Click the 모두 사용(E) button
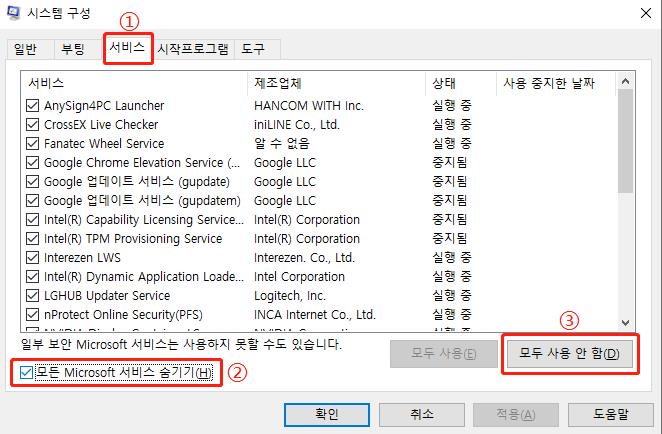The image size is (662, 434). click(x=444, y=353)
